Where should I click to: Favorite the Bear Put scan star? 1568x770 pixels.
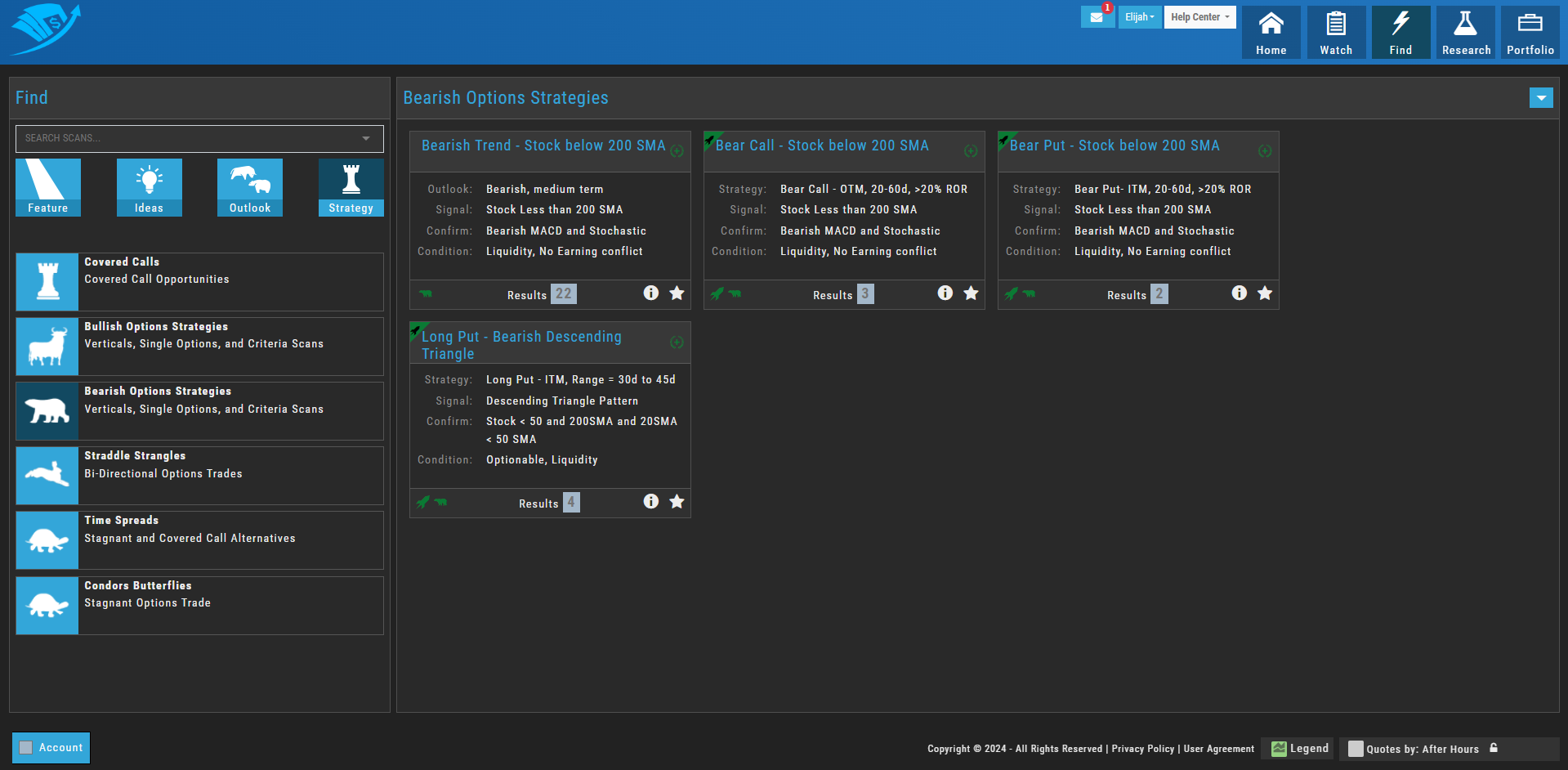1265,293
